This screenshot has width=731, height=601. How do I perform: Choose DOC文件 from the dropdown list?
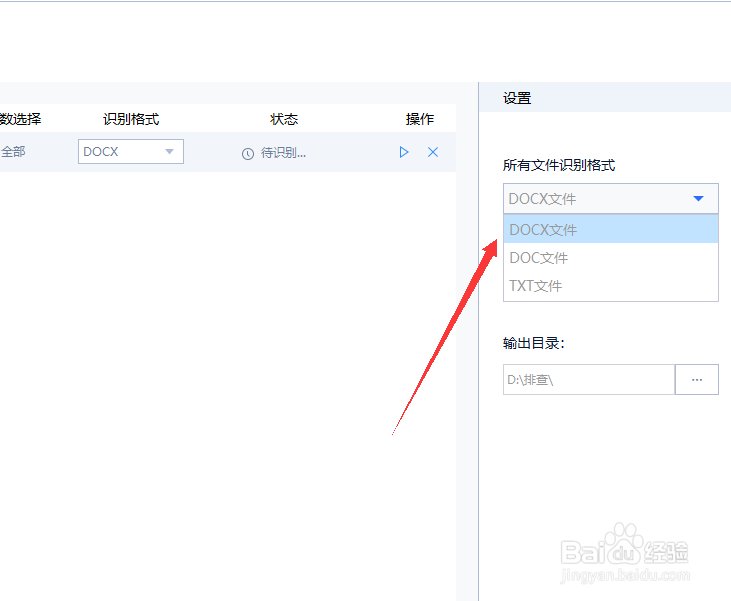pyautogui.click(x=611, y=257)
